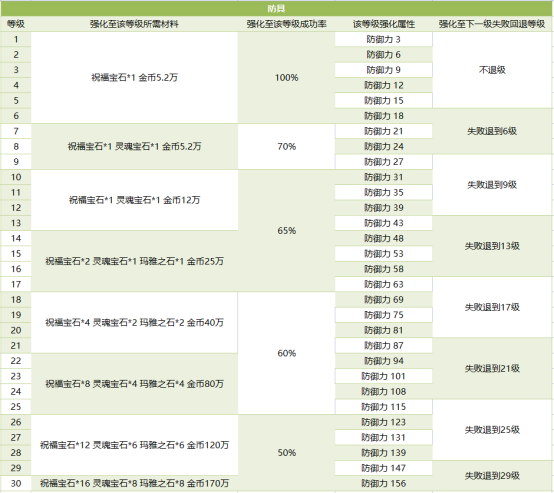Viewport: 554px width, 493px height.
Task: Select the level 1 row number cell
Action: click(x=16, y=39)
